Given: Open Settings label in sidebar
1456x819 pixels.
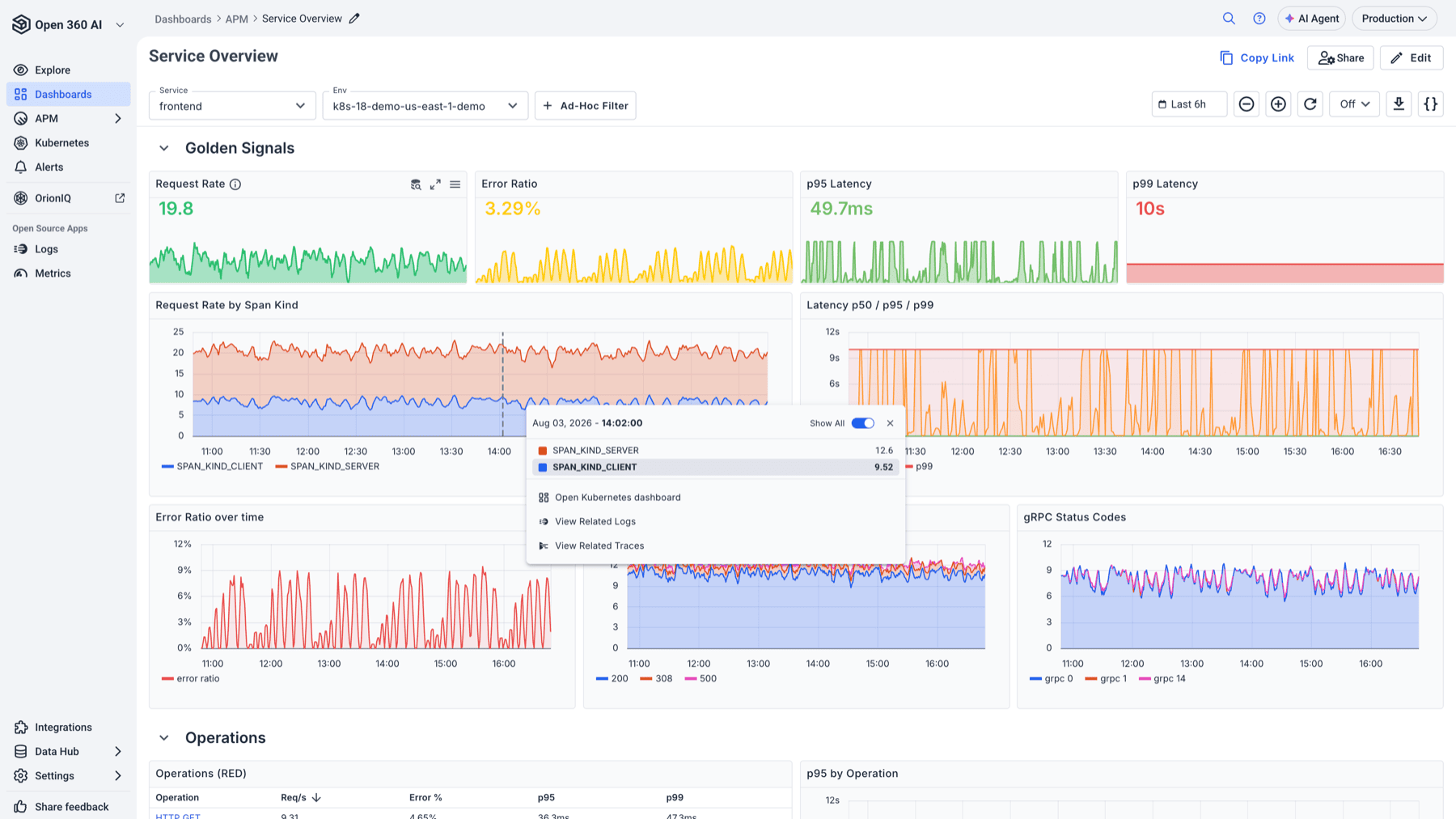Looking at the screenshot, I should 54,776.
